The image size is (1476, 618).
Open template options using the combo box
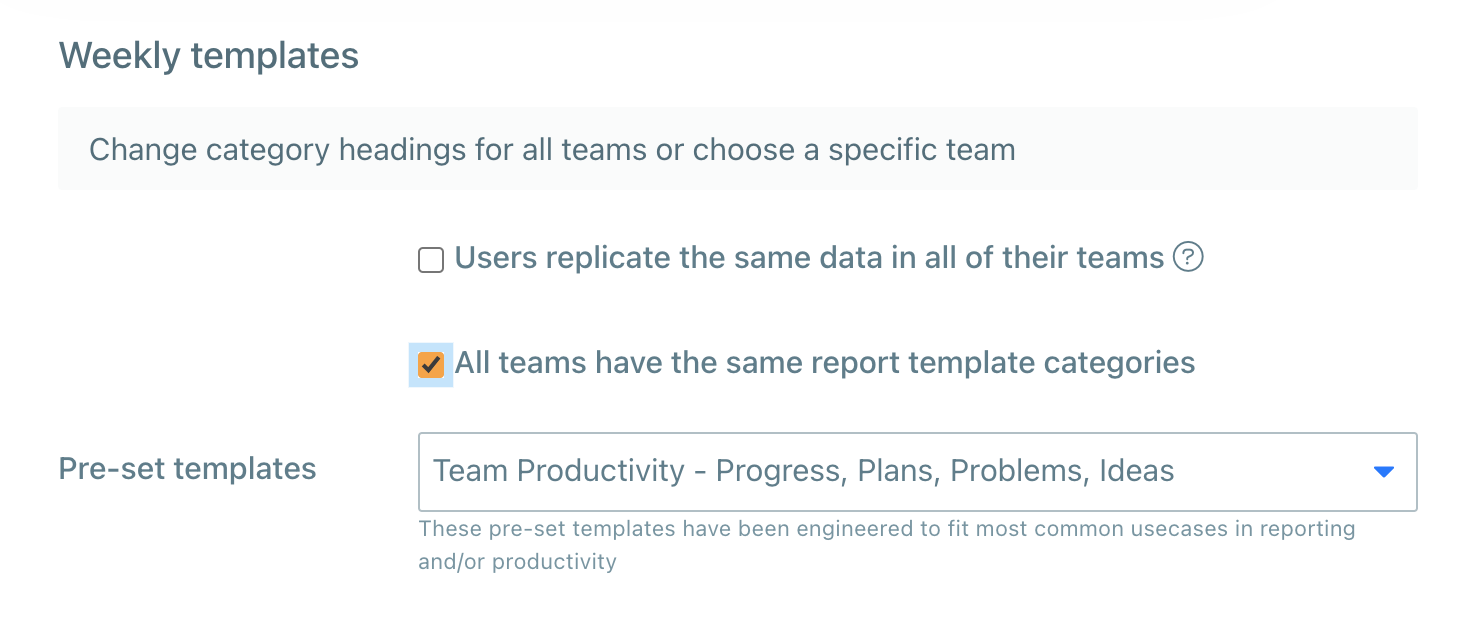[917, 470]
